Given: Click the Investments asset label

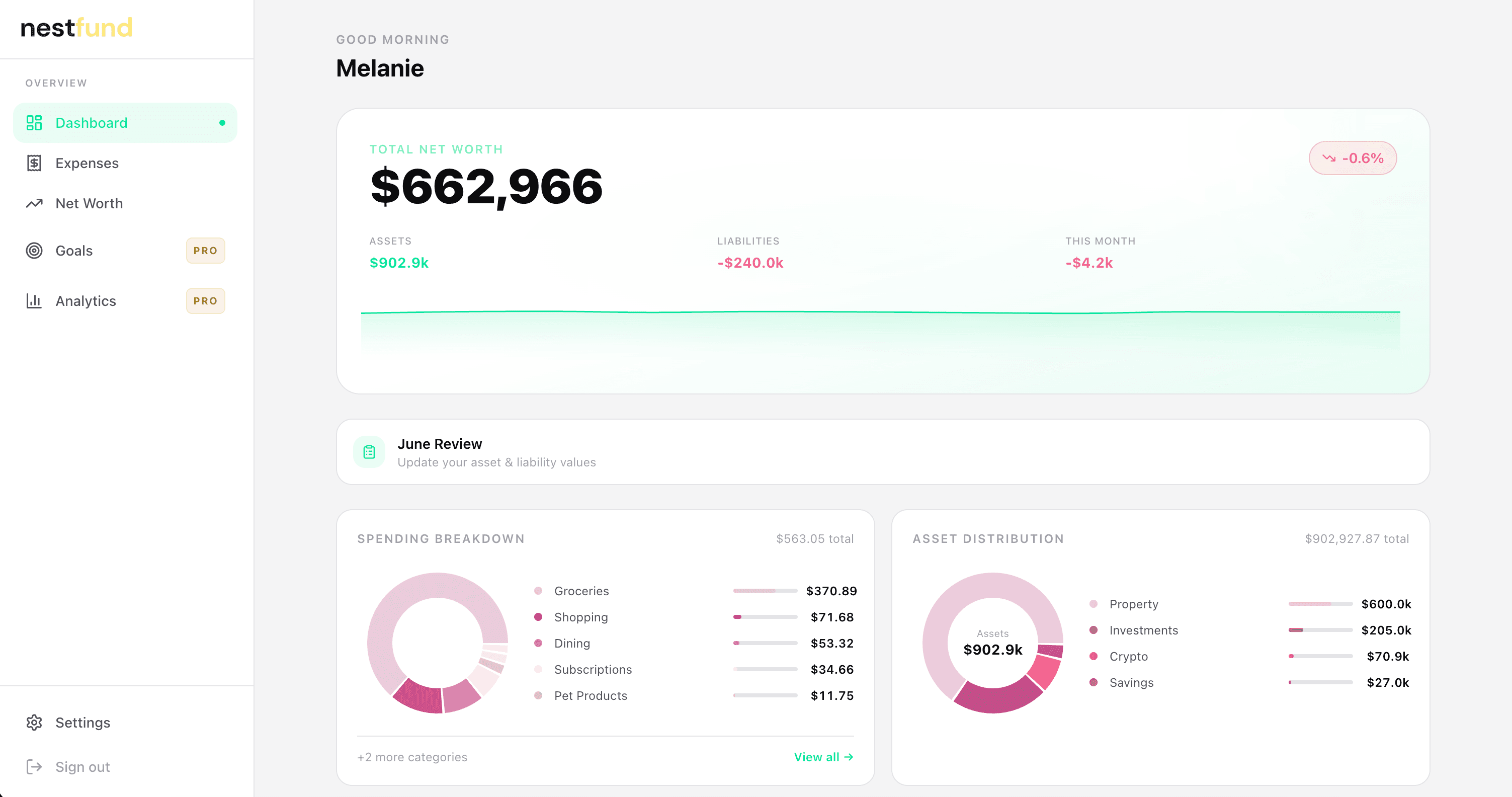Looking at the screenshot, I should (x=1143, y=629).
